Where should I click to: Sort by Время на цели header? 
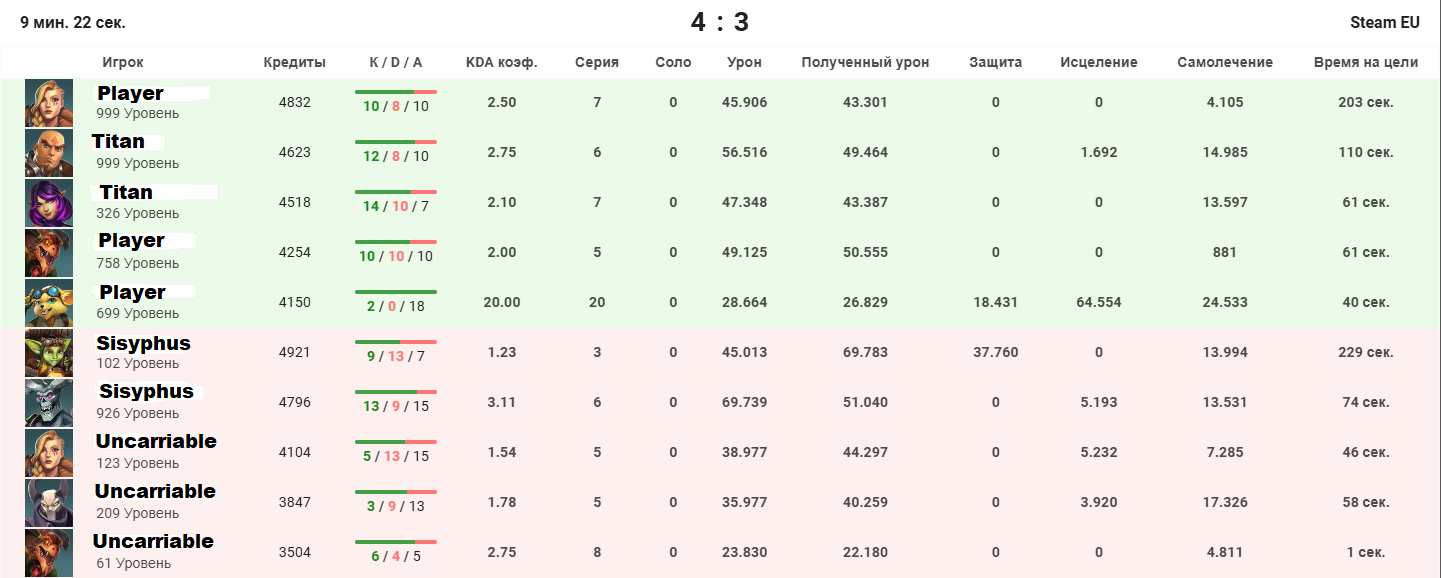coord(1365,62)
